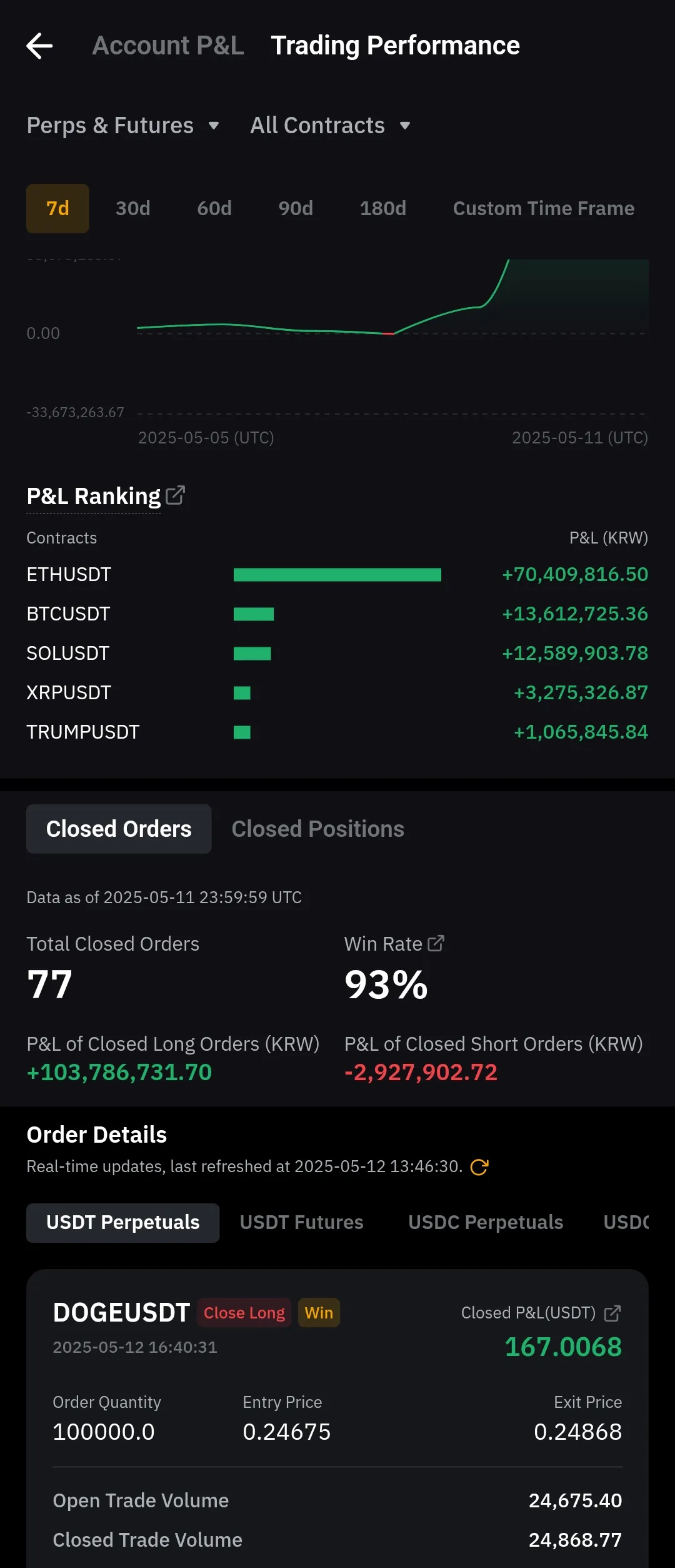Select the ETHUSDT contract row label
This screenshot has height=1568, width=675.
point(69,575)
